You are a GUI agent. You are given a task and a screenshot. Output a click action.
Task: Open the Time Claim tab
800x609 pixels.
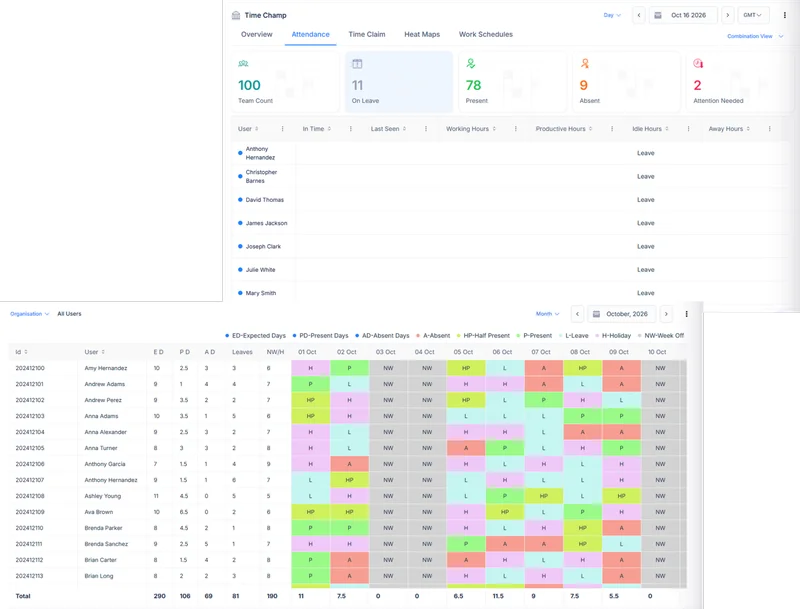tap(367, 35)
